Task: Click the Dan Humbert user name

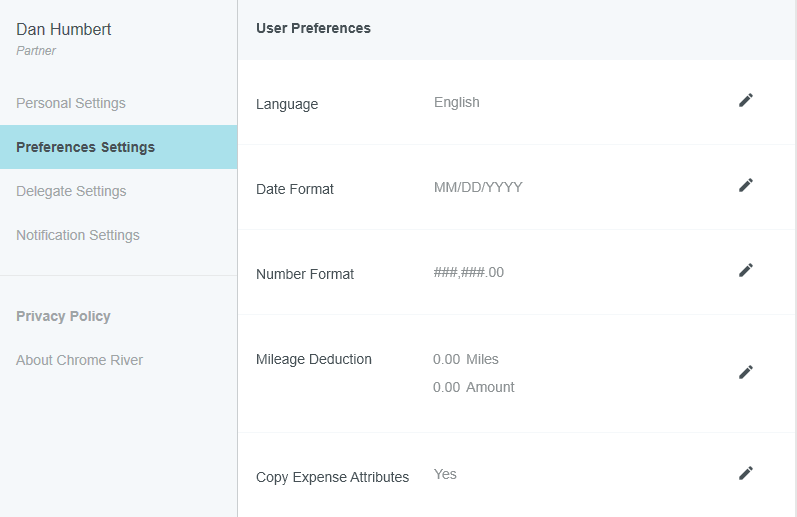Action: 64,30
